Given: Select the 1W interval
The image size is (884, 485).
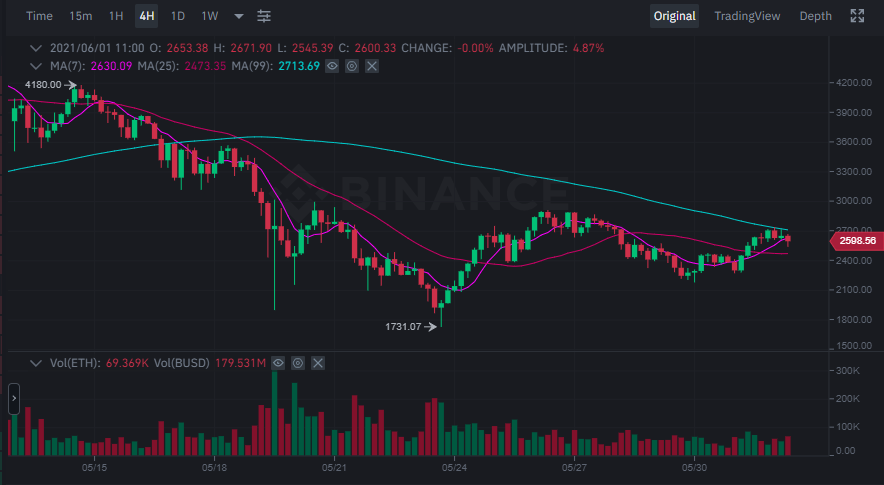Looking at the screenshot, I should click(x=209, y=16).
